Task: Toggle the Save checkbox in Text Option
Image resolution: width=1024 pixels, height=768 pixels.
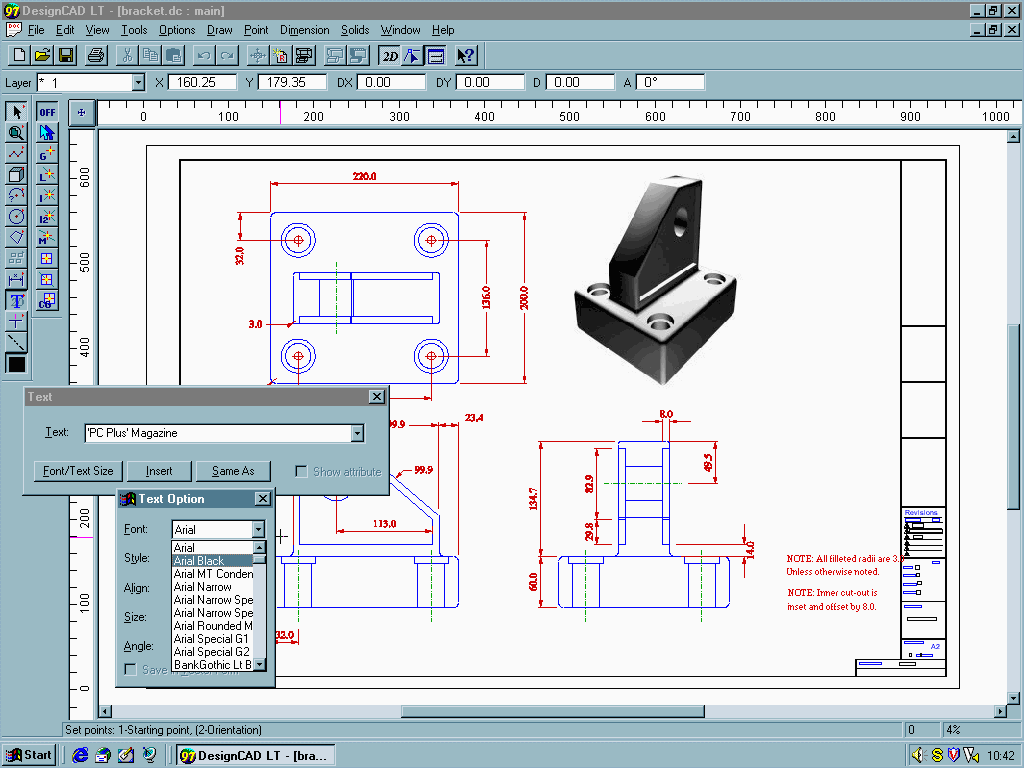Action: (131, 669)
